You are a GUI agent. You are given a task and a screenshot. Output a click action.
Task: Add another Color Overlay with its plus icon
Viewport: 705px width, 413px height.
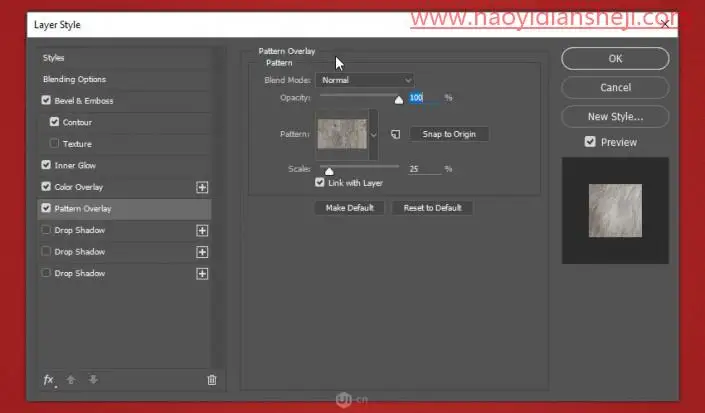click(202, 187)
